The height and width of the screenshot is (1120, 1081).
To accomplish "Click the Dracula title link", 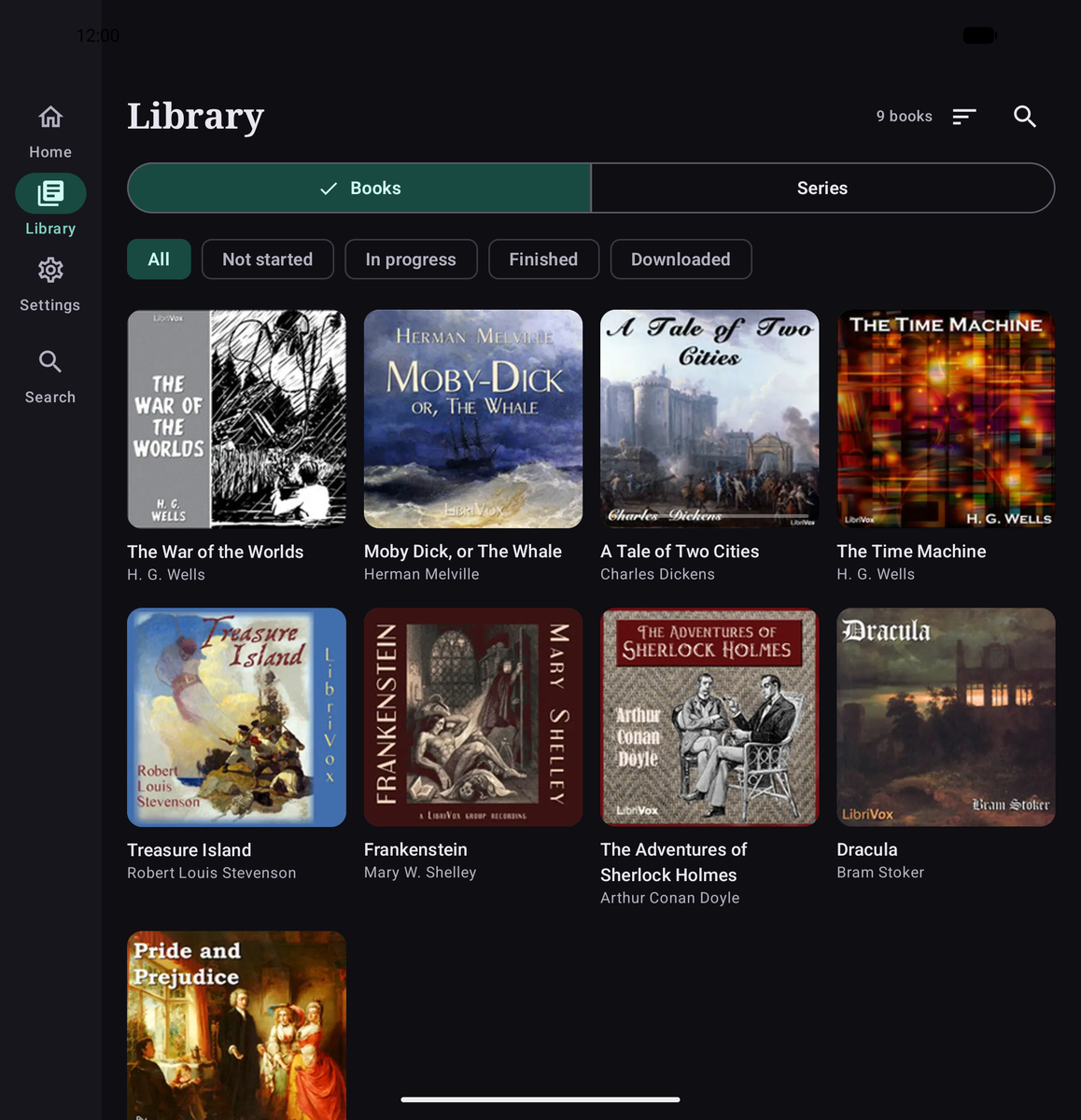I will point(867,849).
